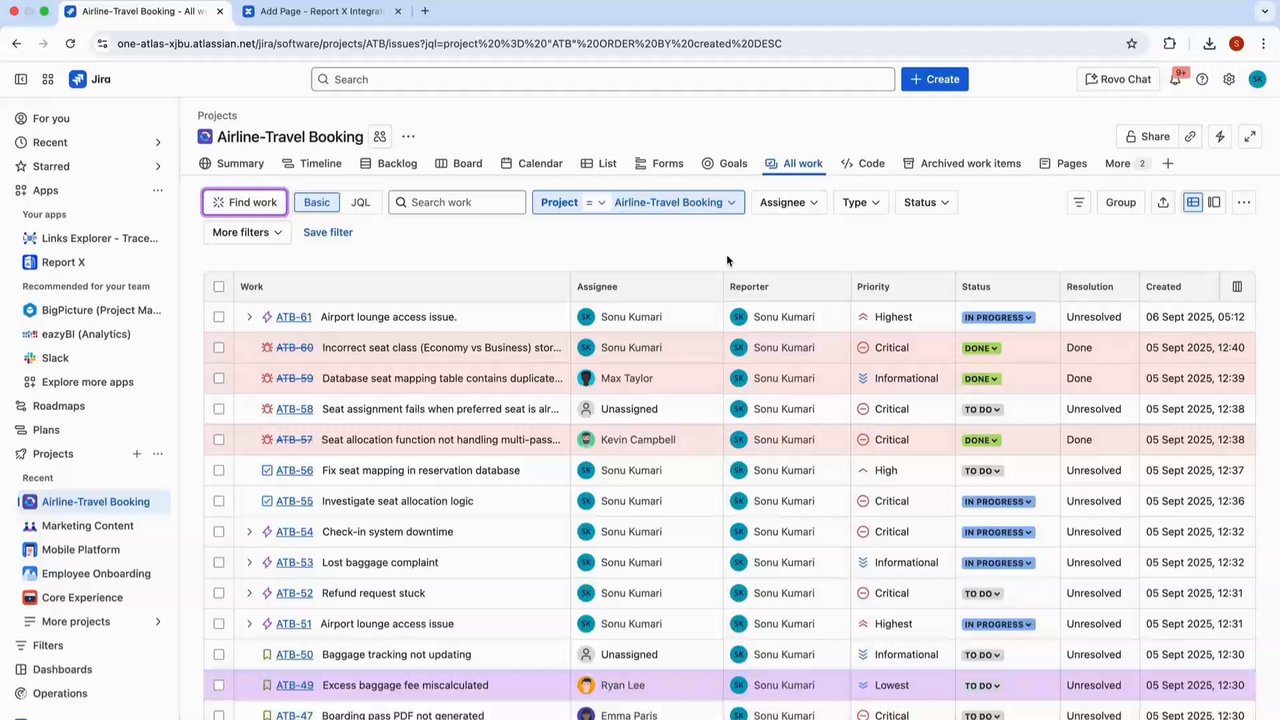The width and height of the screenshot is (1280, 720).
Task: Open the Board tab
Action: 458,163
